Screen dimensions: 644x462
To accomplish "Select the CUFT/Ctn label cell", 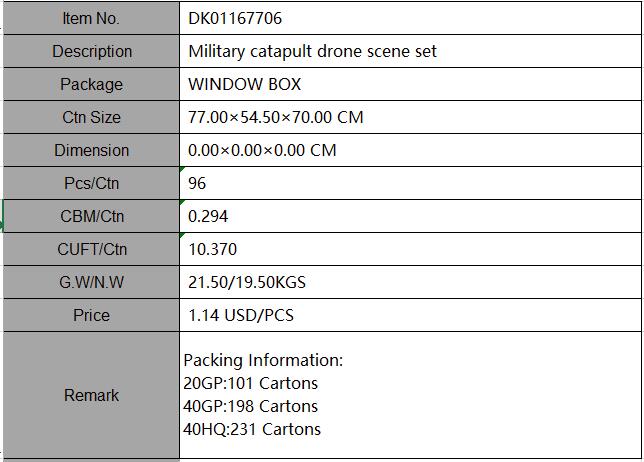I will [91, 249].
